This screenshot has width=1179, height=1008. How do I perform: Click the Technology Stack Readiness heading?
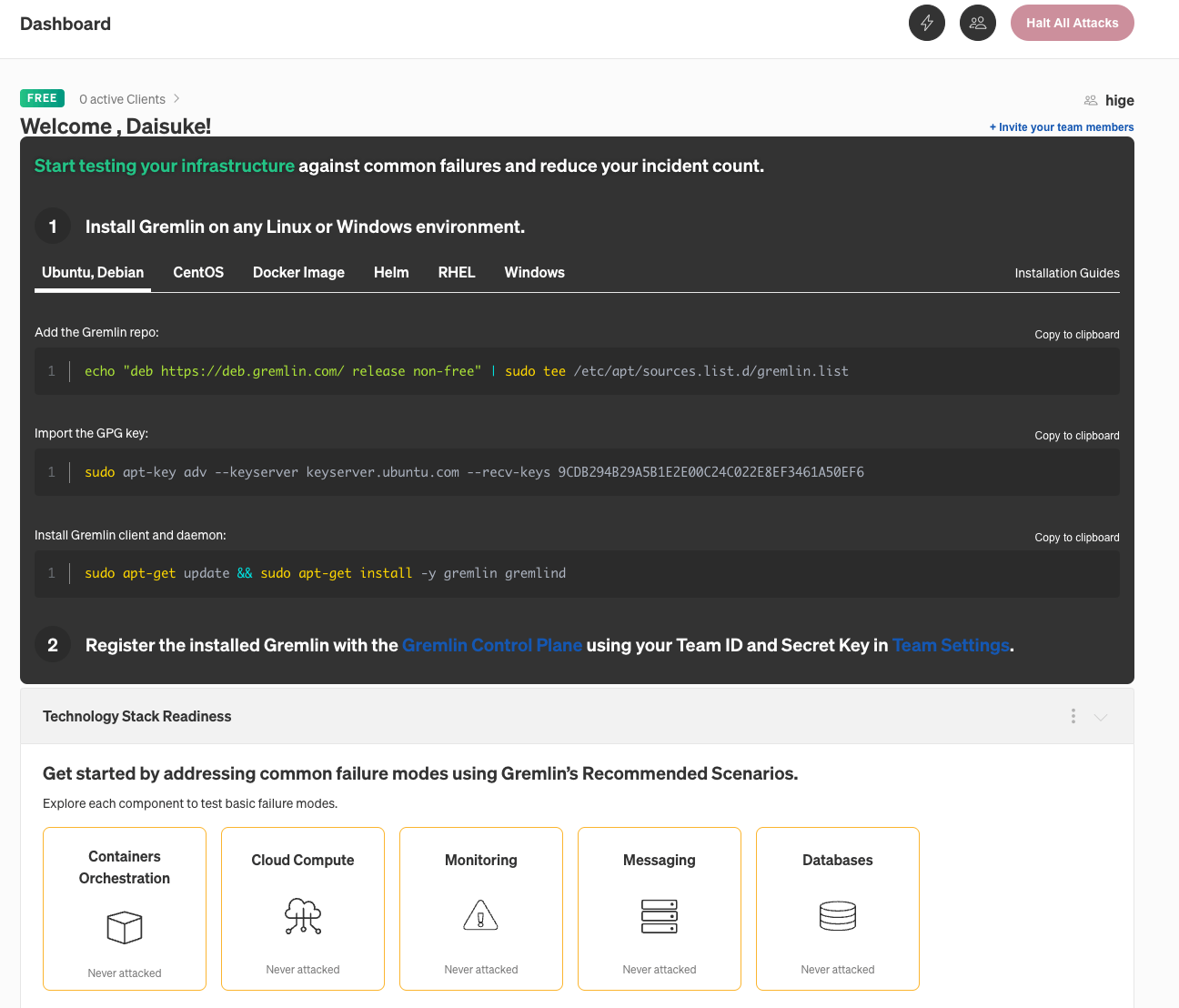pyautogui.click(x=137, y=717)
